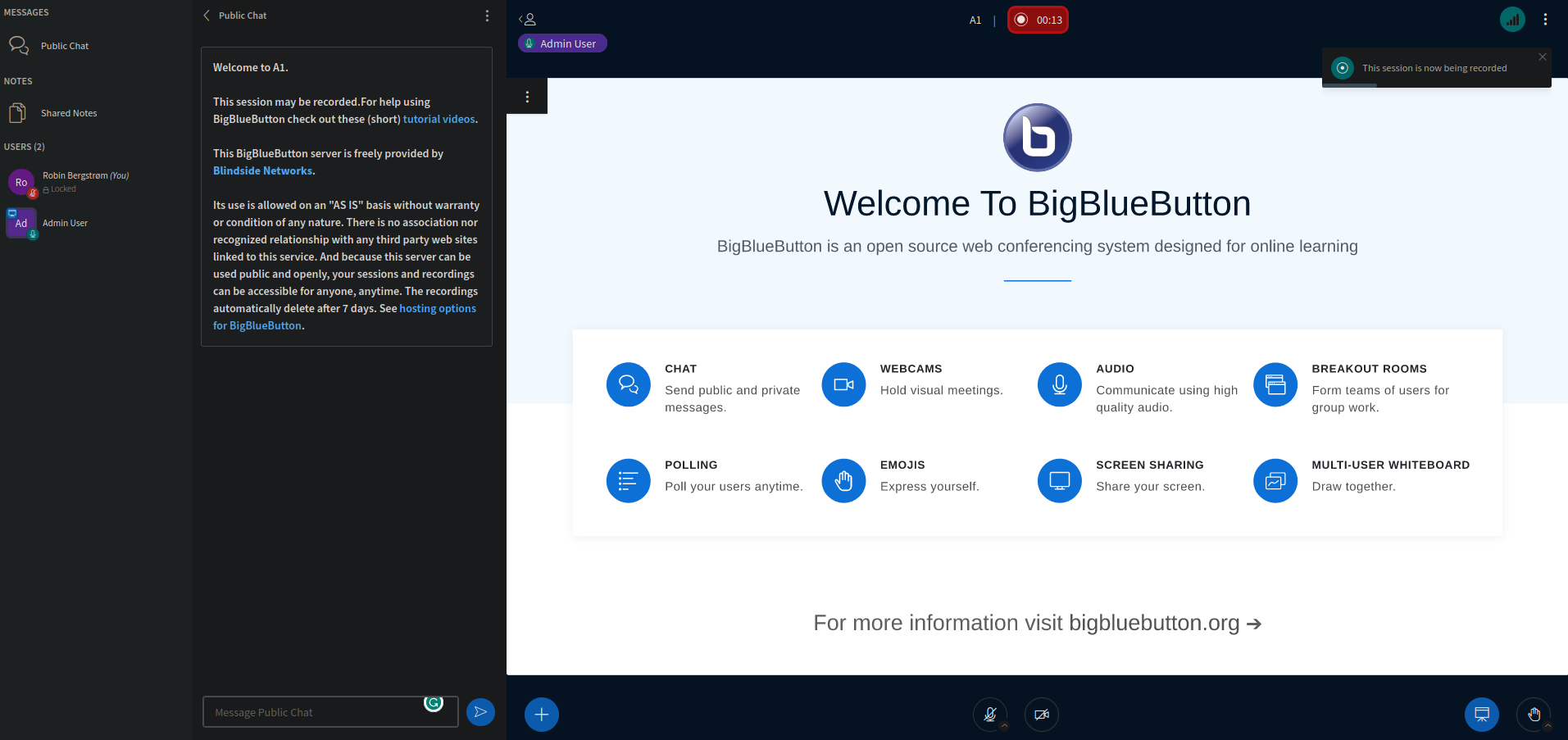Image resolution: width=1568 pixels, height=740 pixels.
Task: Click the recording timer 00:13
Action: coord(1049,20)
